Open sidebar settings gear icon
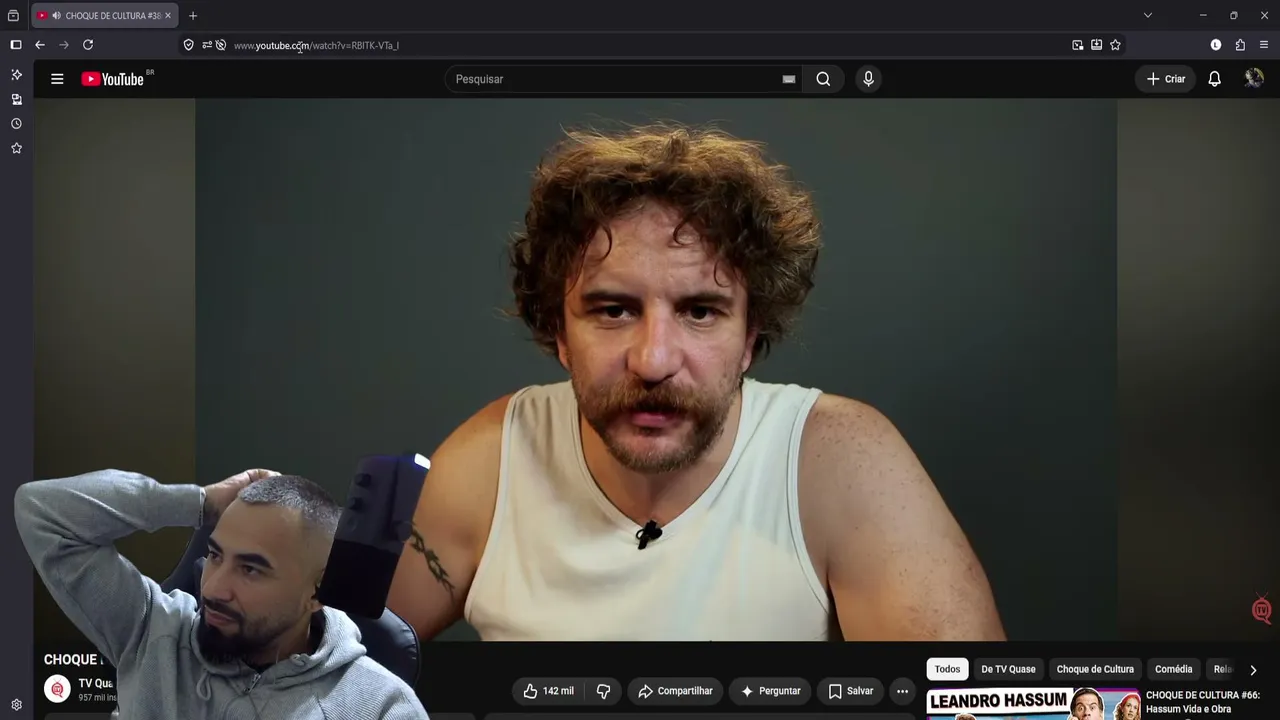This screenshot has height=720, width=1280. (x=16, y=705)
